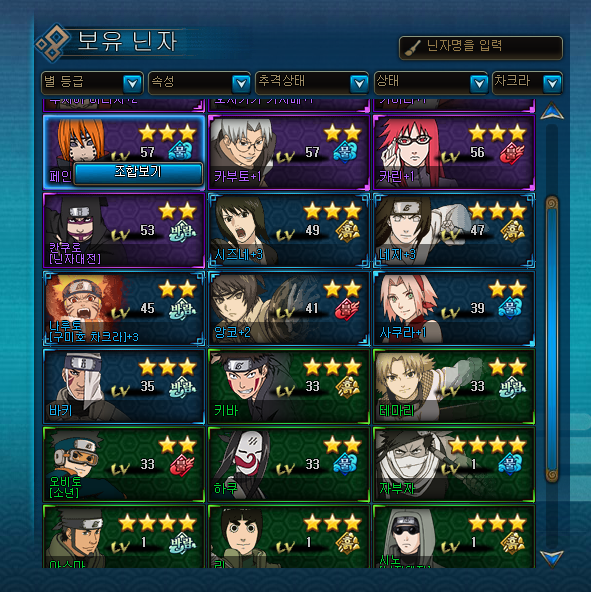Click the vertical scrollbar handle
The height and width of the screenshot is (592, 591).
552,339
